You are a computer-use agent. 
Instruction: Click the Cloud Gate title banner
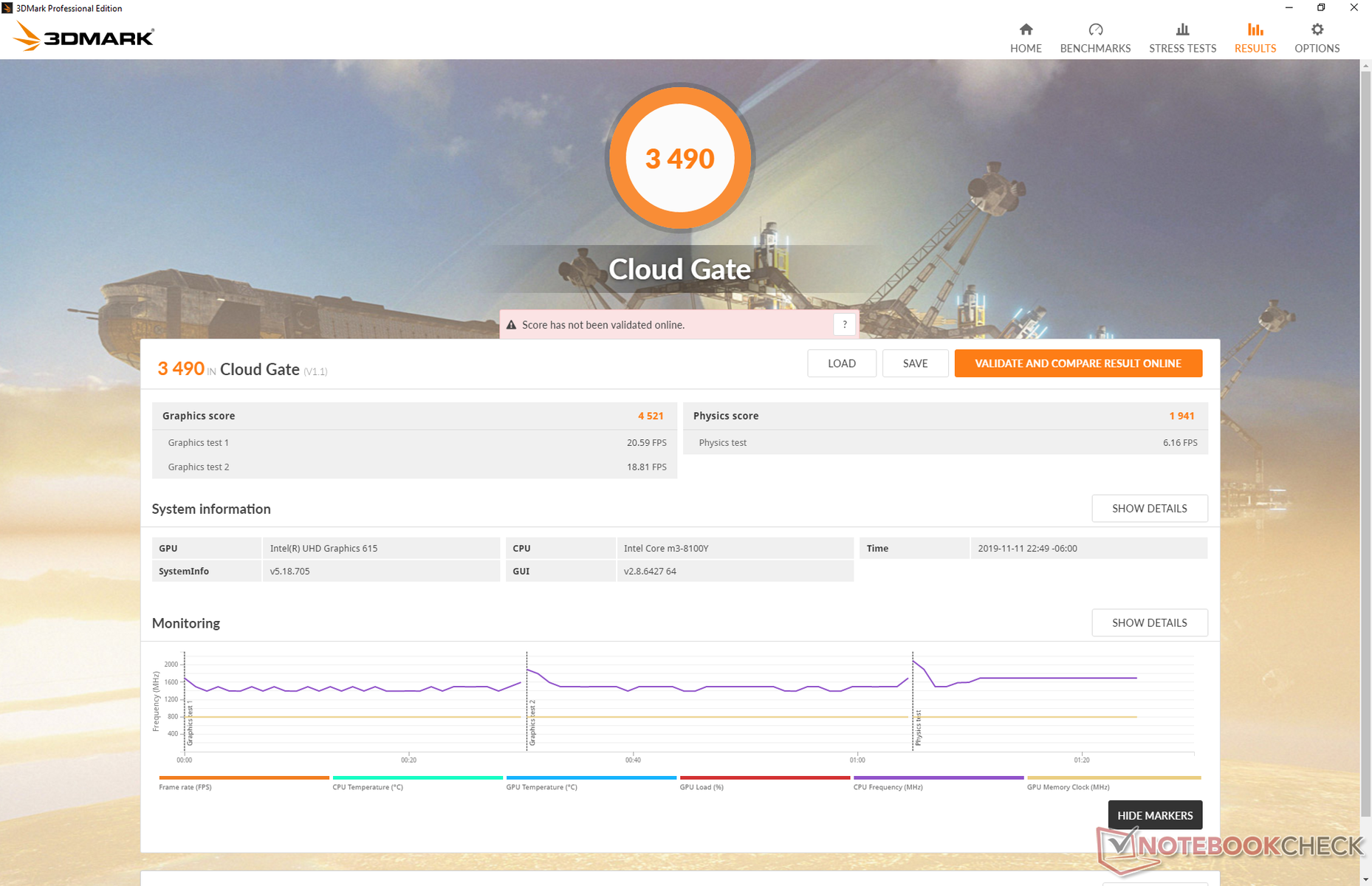(679, 269)
